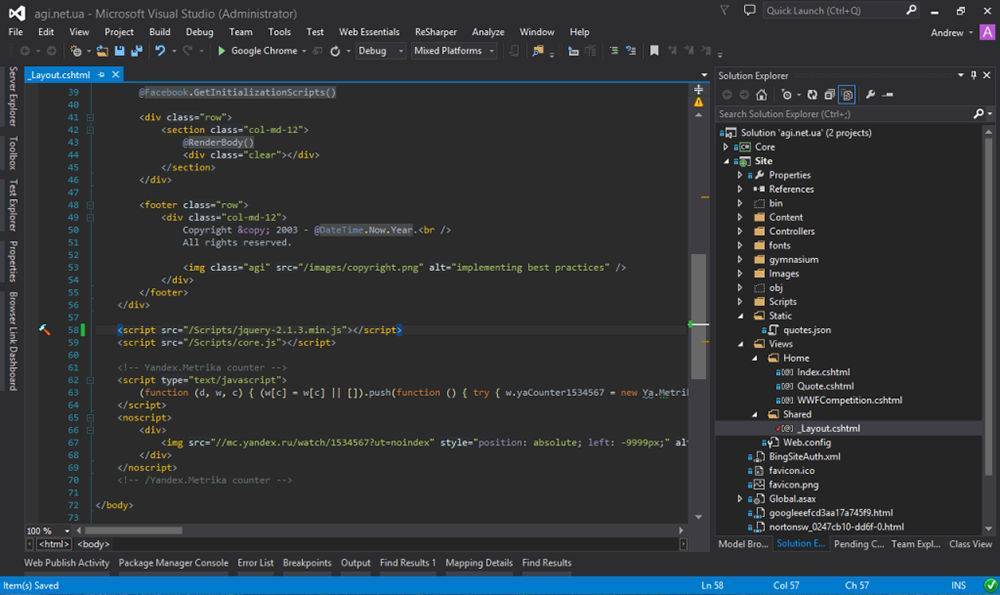The width and height of the screenshot is (1000, 595).
Task: Open the Debug configuration dropdown
Action: (x=381, y=51)
